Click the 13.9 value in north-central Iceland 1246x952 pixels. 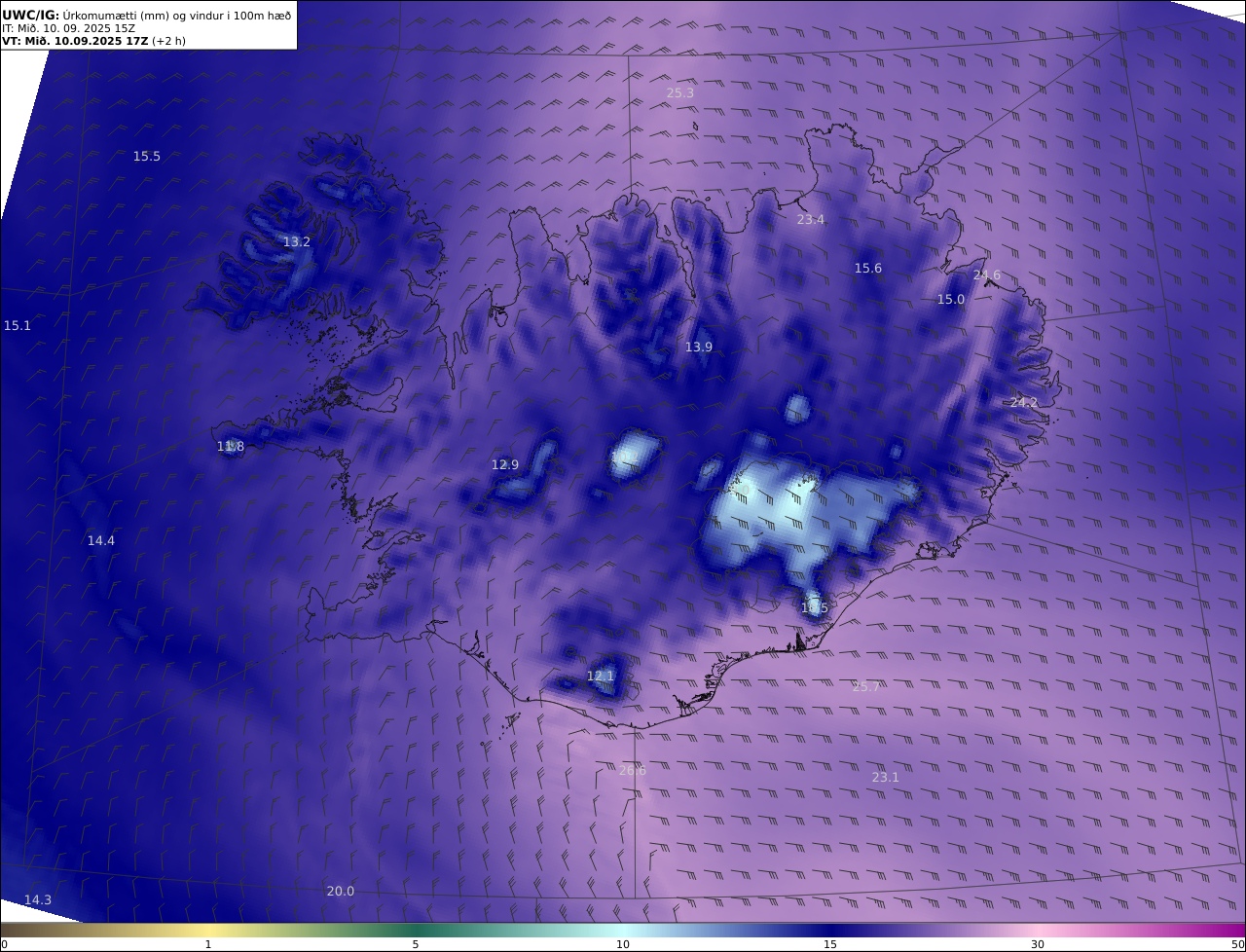click(699, 348)
